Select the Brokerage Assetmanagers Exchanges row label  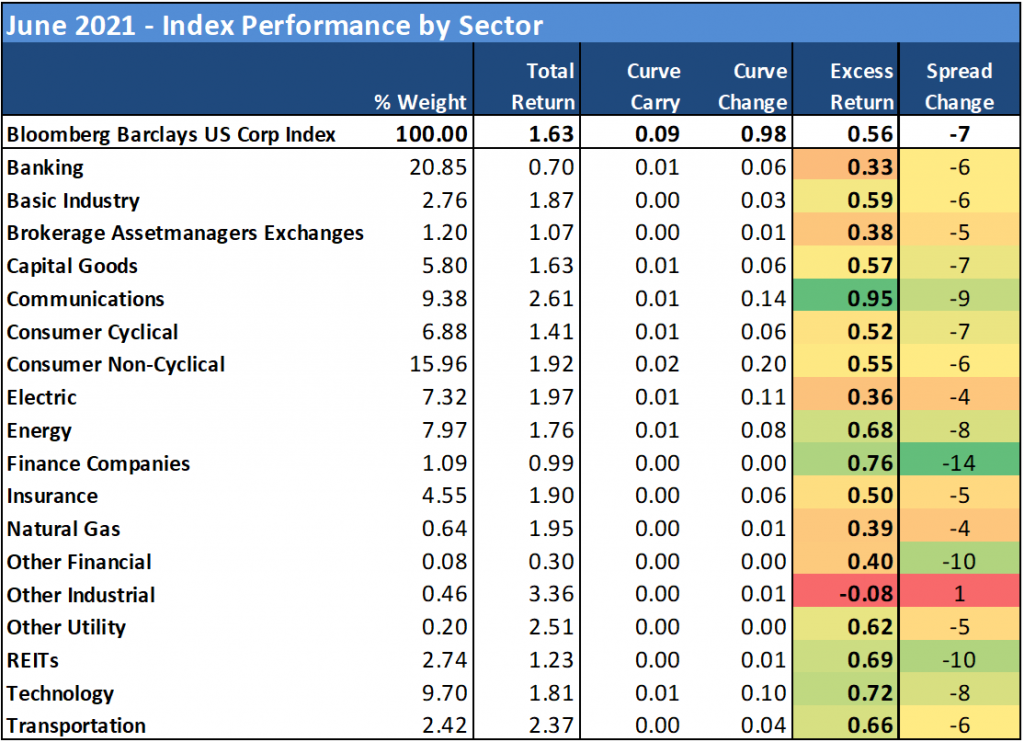pyautogui.click(x=185, y=233)
